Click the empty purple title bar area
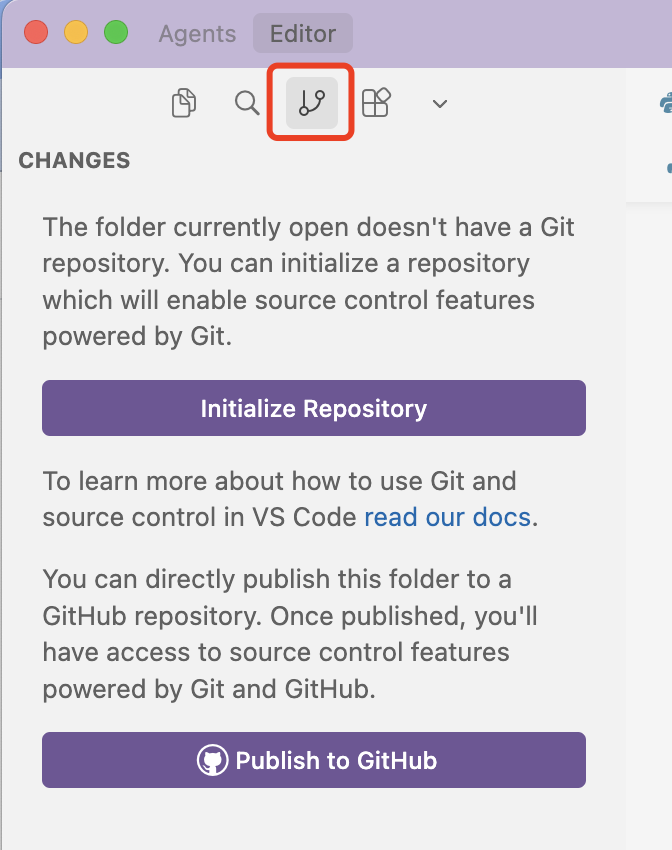 click(x=520, y=33)
